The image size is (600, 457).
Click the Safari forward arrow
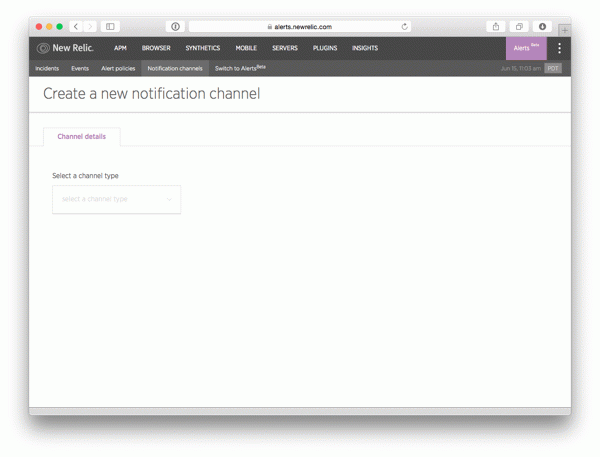coord(90,26)
